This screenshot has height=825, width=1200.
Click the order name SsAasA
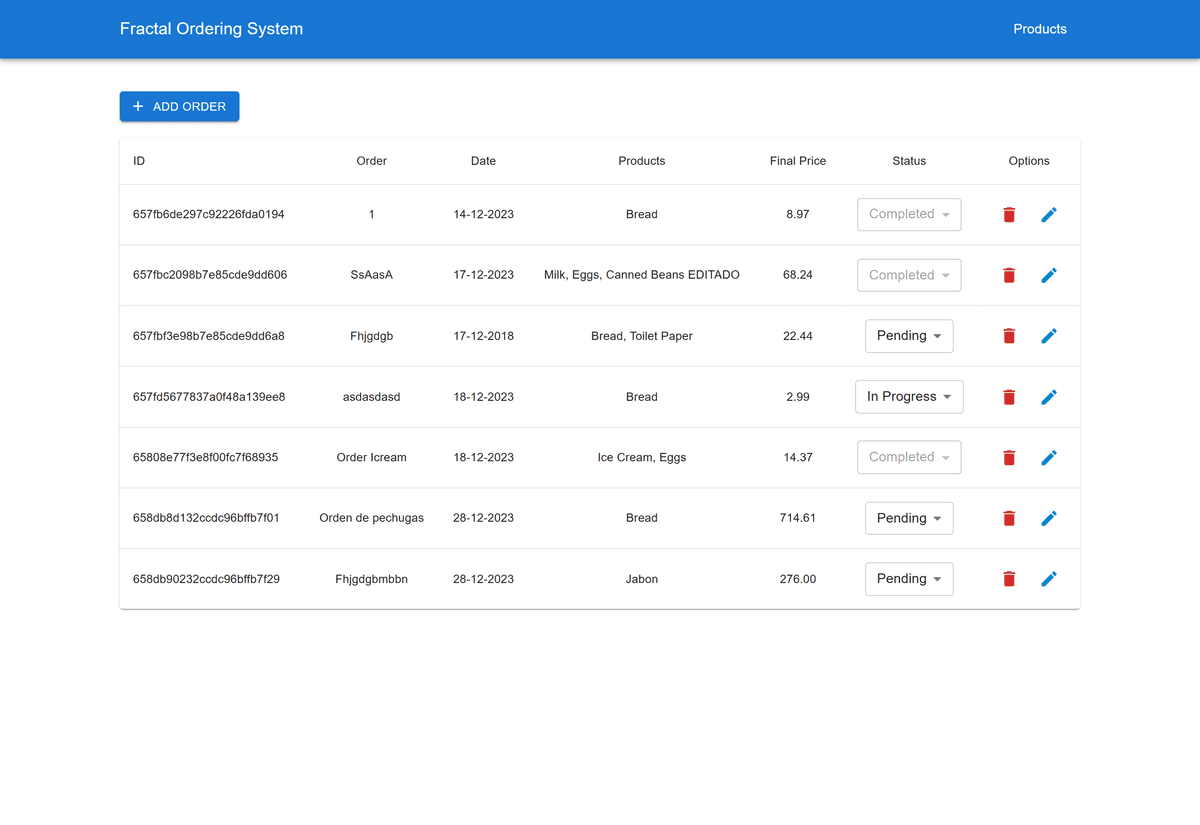[371, 275]
